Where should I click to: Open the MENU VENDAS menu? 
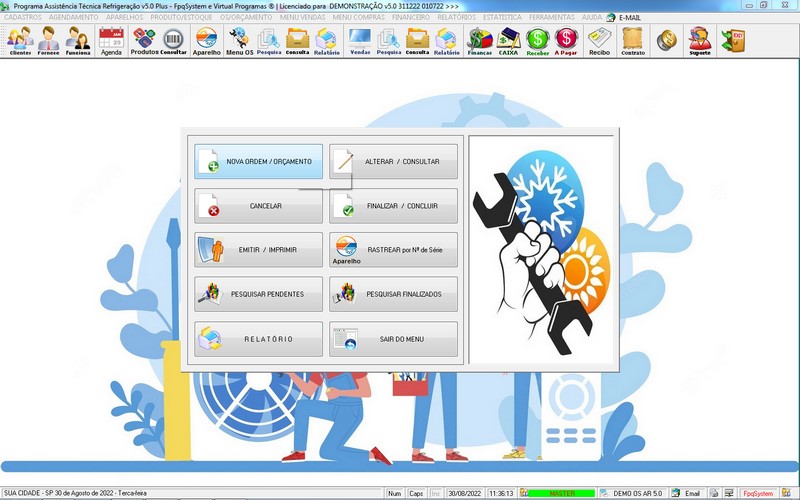(x=303, y=17)
